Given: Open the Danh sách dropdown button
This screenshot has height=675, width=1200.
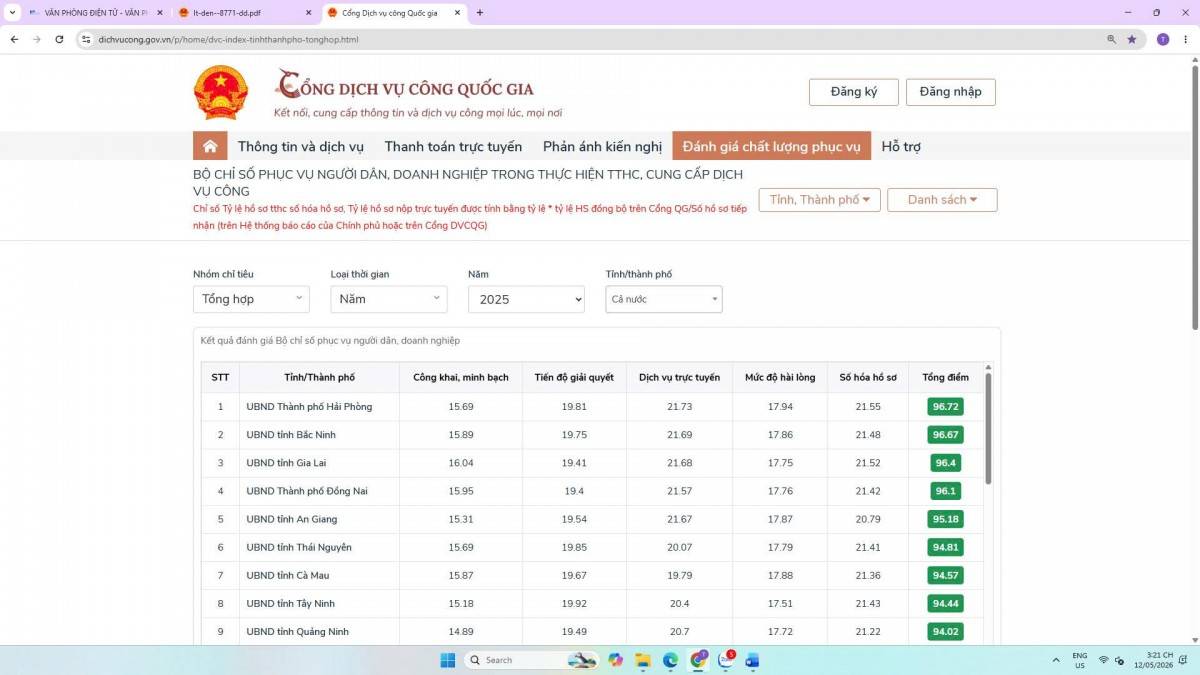Looking at the screenshot, I should [942, 200].
